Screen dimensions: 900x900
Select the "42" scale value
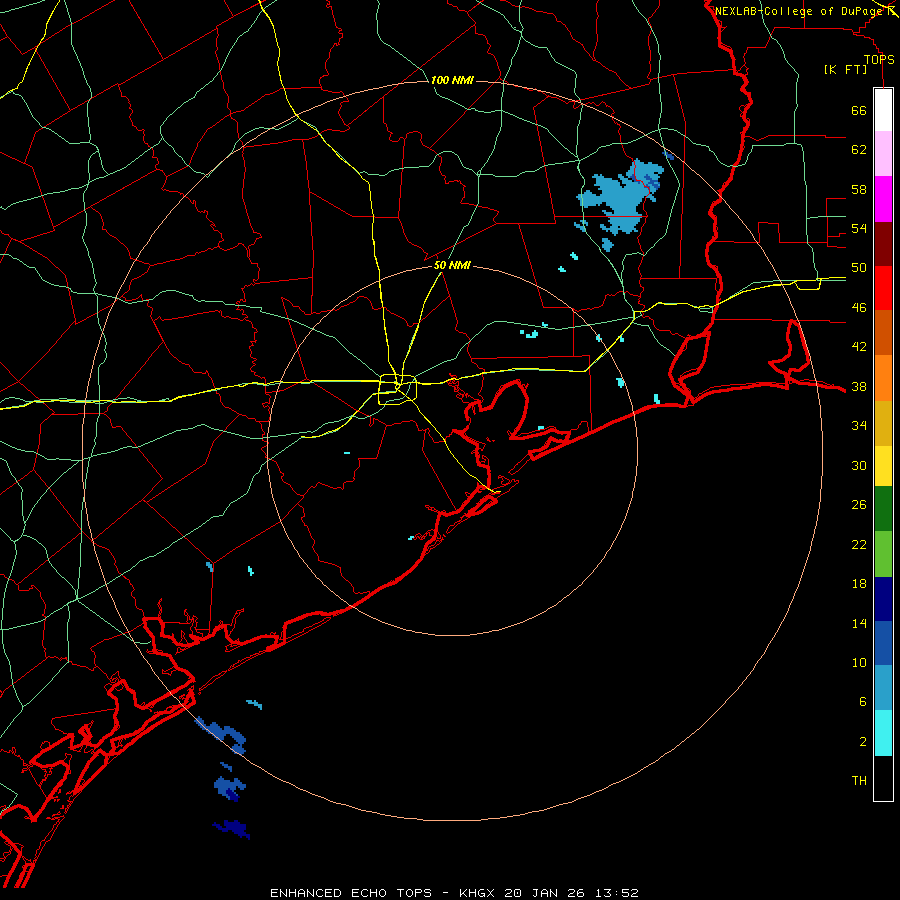tap(859, 347)
